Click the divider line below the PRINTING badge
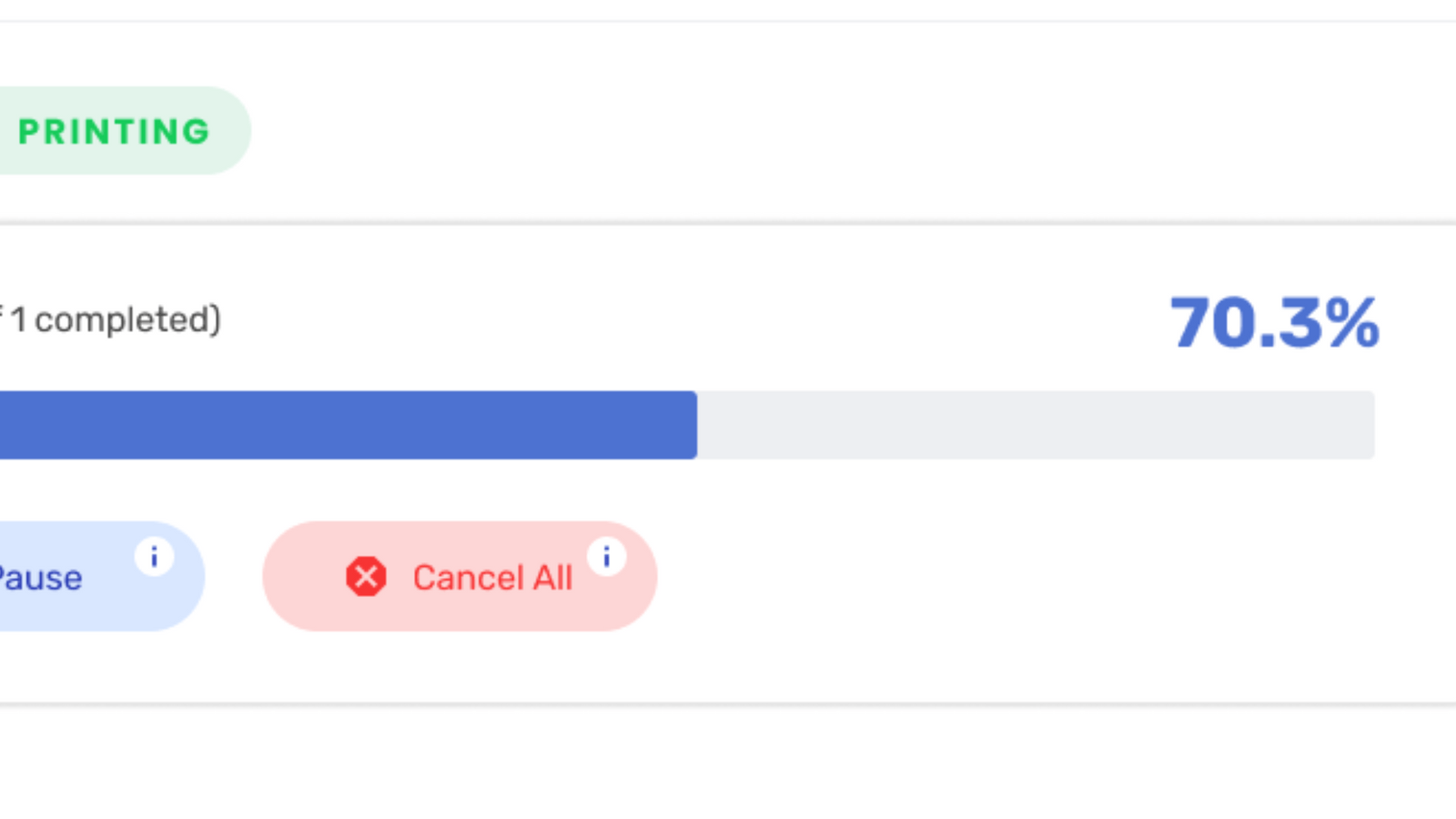Viewport: 1456px width, 819px height. coord(728,223)
